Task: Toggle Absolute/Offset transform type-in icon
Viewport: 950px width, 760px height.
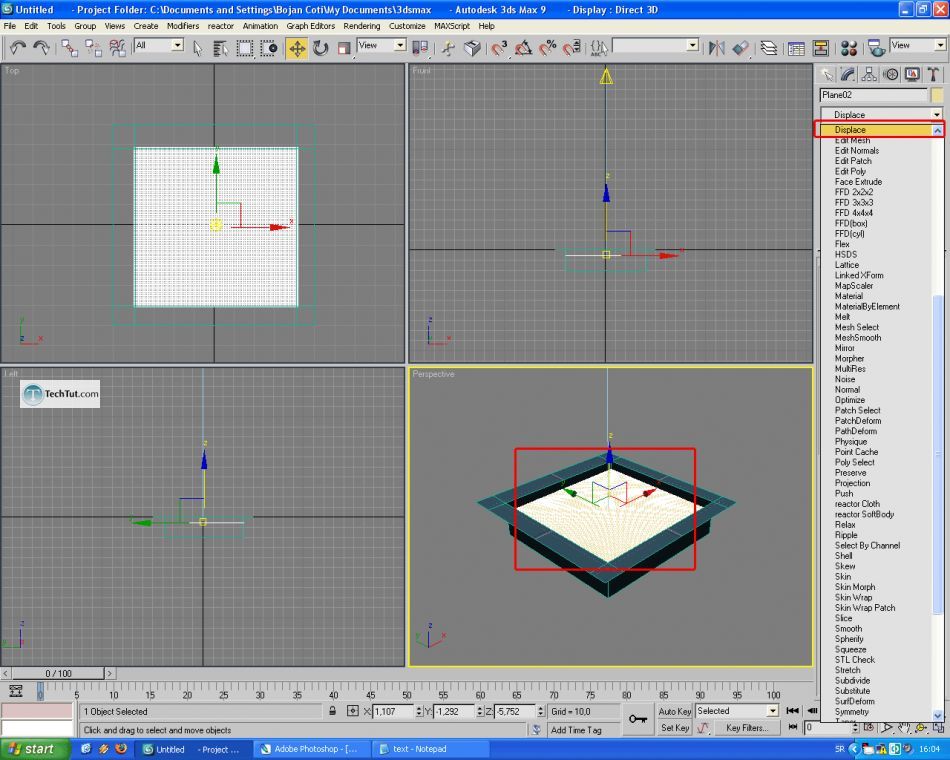Action: [353, 711]
